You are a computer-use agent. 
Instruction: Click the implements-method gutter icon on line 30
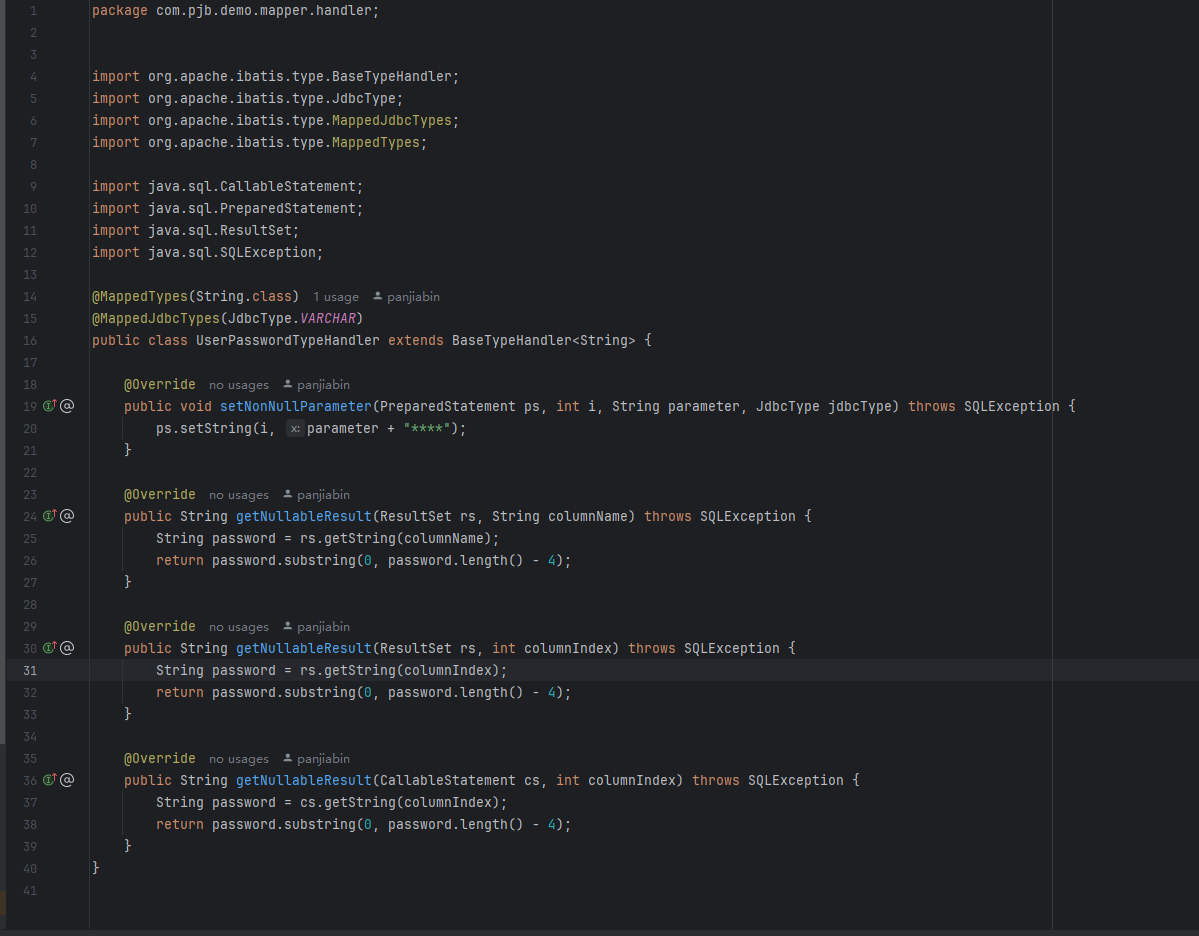(x=49, y=648)
